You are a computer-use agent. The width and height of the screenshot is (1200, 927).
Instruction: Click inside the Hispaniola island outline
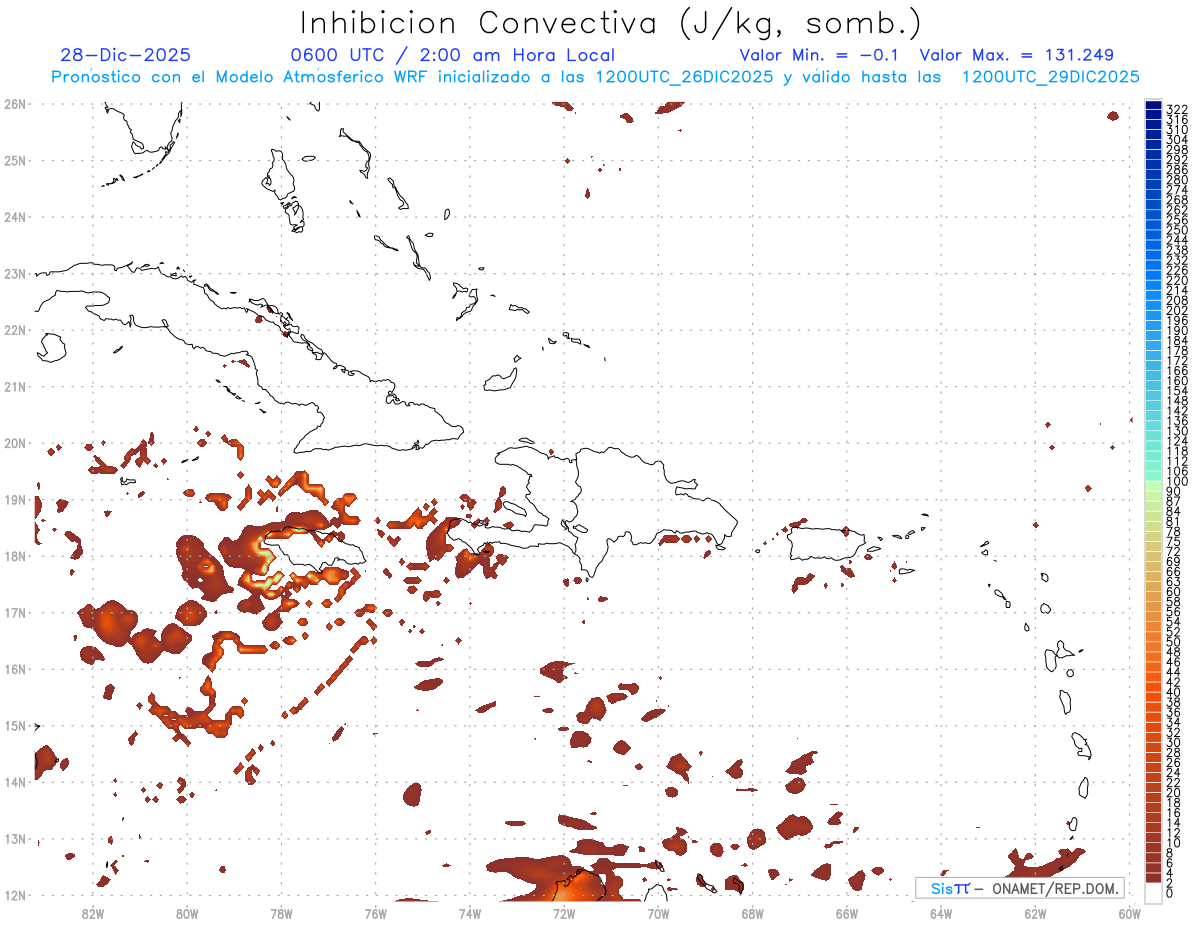(x=630, y=510)
